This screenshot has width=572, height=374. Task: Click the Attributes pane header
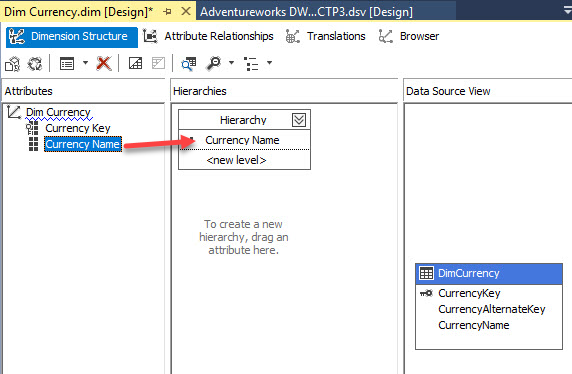coord(83,91)
